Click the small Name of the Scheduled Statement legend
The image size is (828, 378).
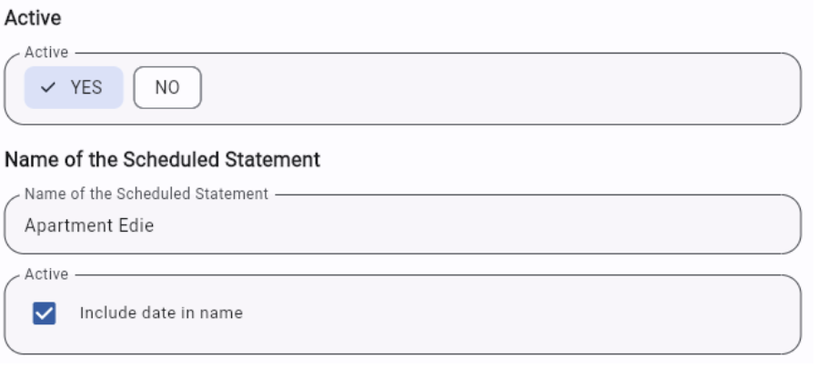[146, 194]
